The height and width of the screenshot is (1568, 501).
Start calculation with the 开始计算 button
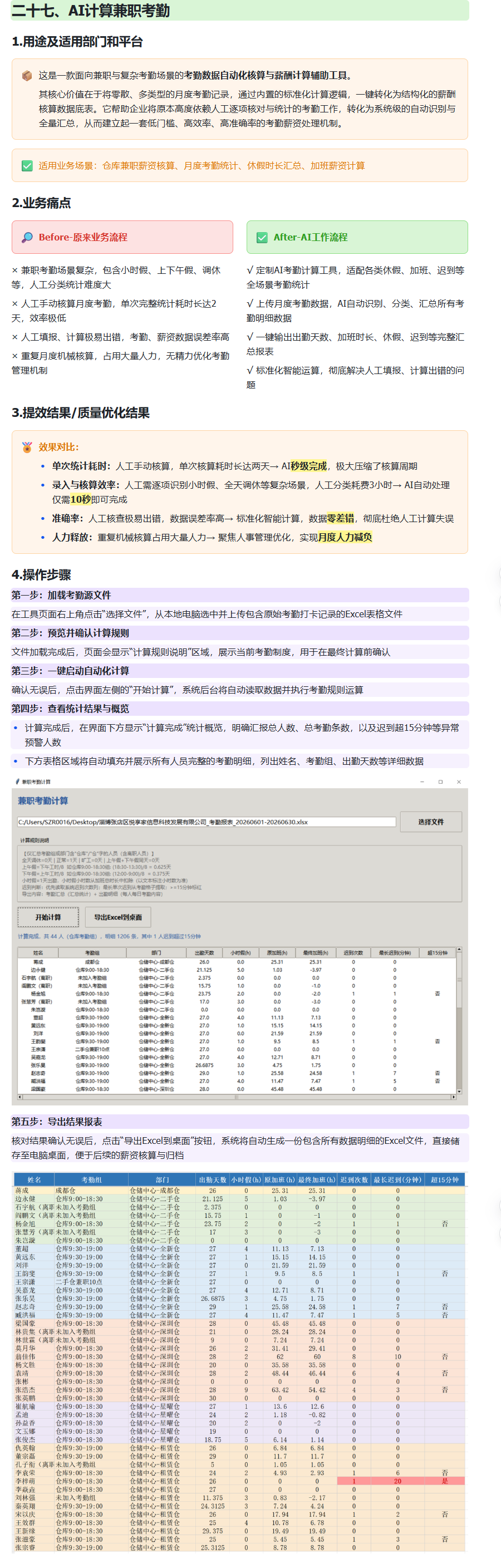pos(48,917)
